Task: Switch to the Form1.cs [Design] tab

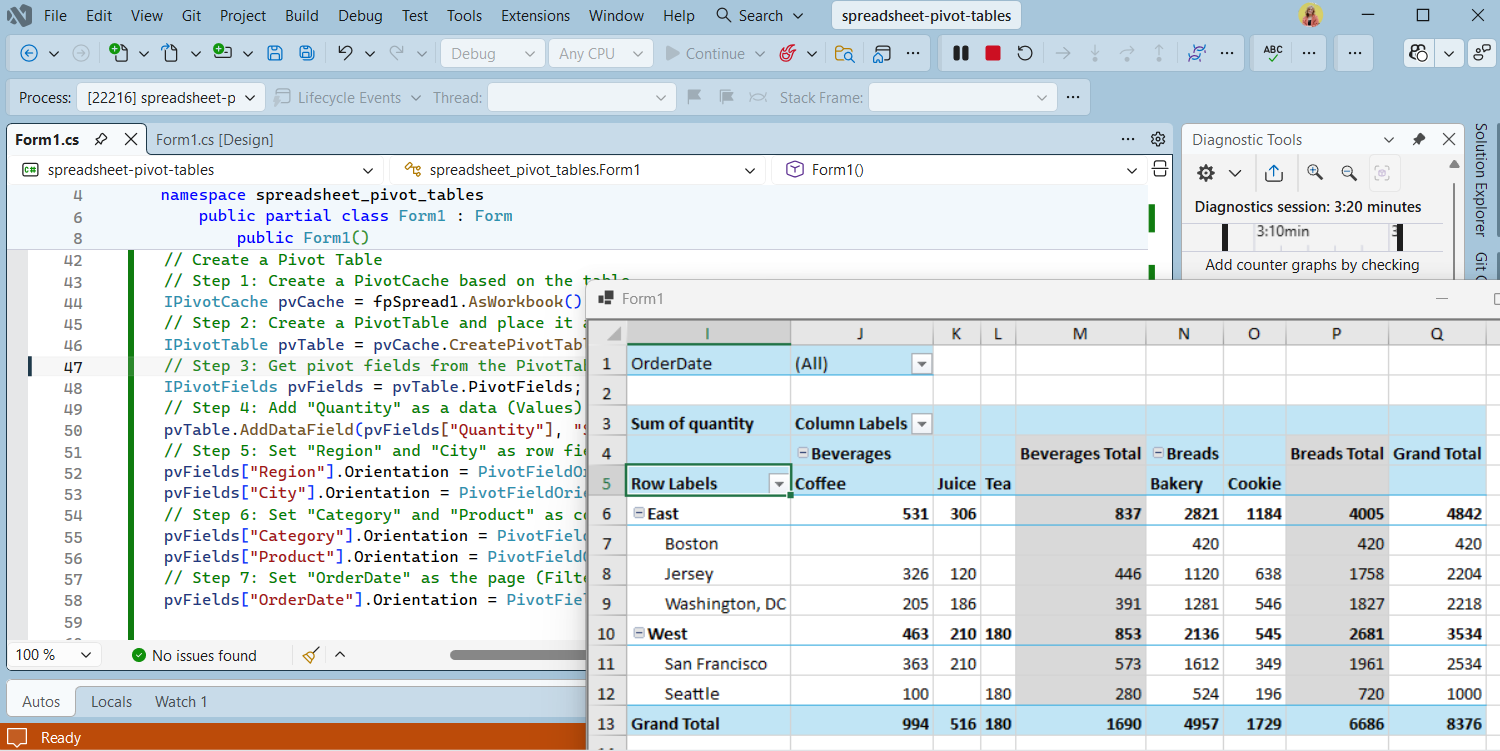Action: [x=215, y=139]
